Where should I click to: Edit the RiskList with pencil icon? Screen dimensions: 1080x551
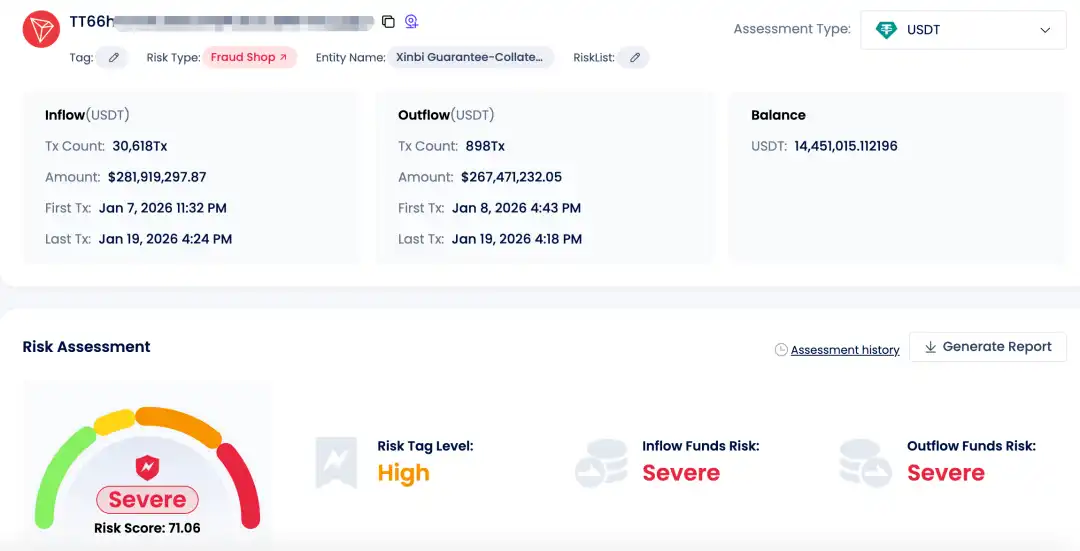(634, 58)
